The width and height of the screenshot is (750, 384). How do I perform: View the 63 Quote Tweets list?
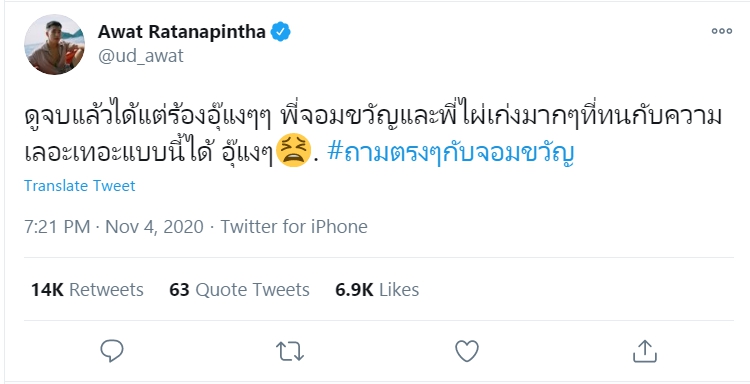click(x=239, y=290)
